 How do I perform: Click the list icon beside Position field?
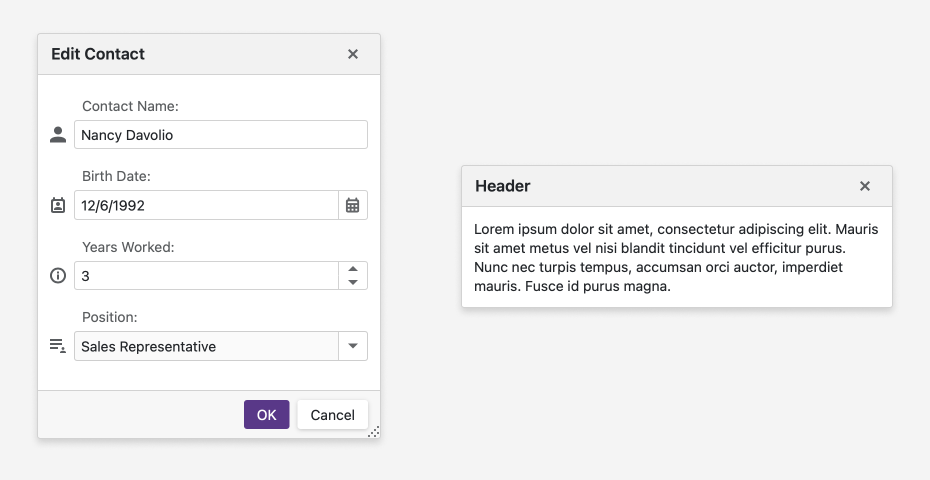click(58, 346)
